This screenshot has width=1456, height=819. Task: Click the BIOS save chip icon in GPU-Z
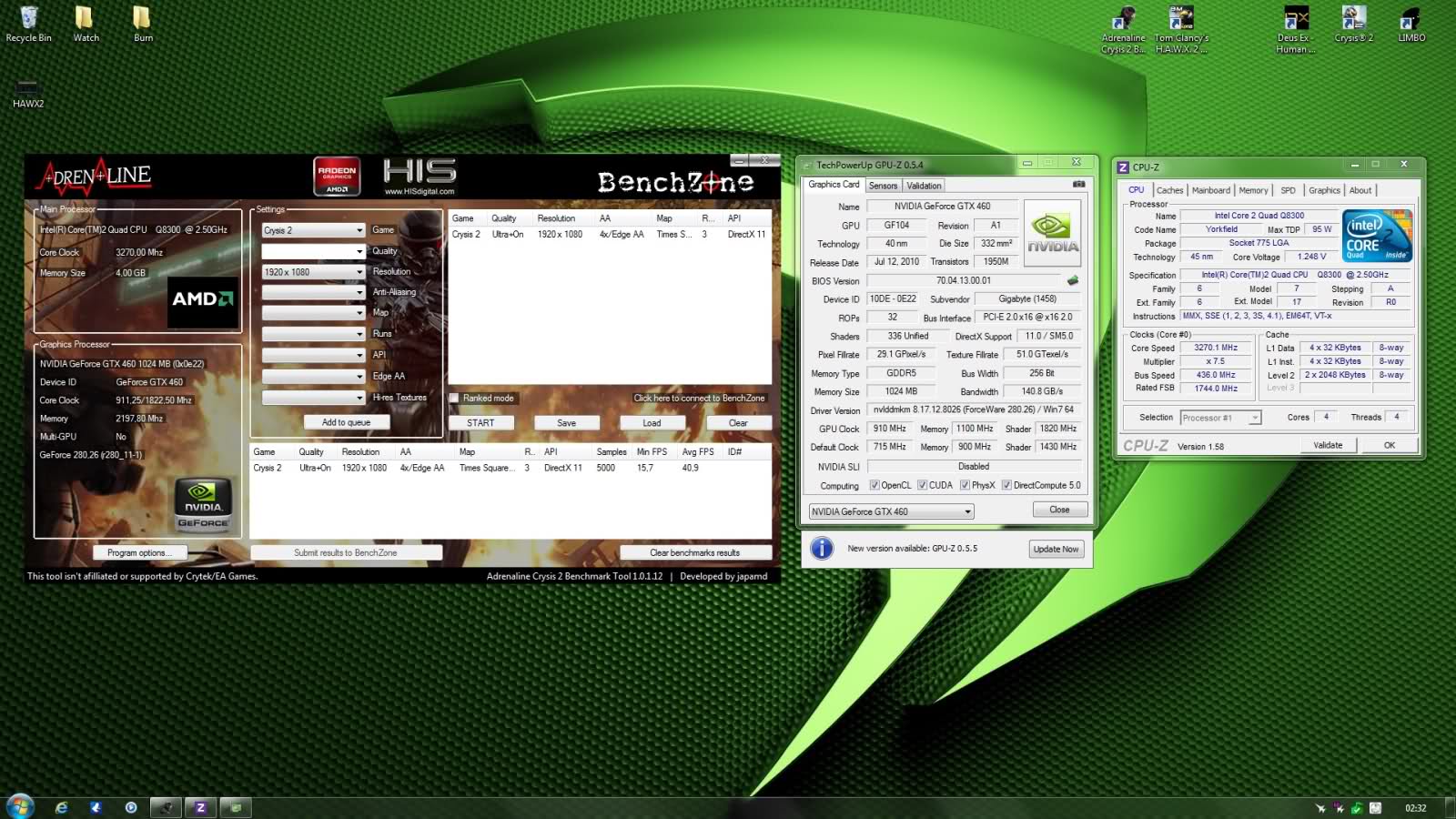(x=1073, y=280)
